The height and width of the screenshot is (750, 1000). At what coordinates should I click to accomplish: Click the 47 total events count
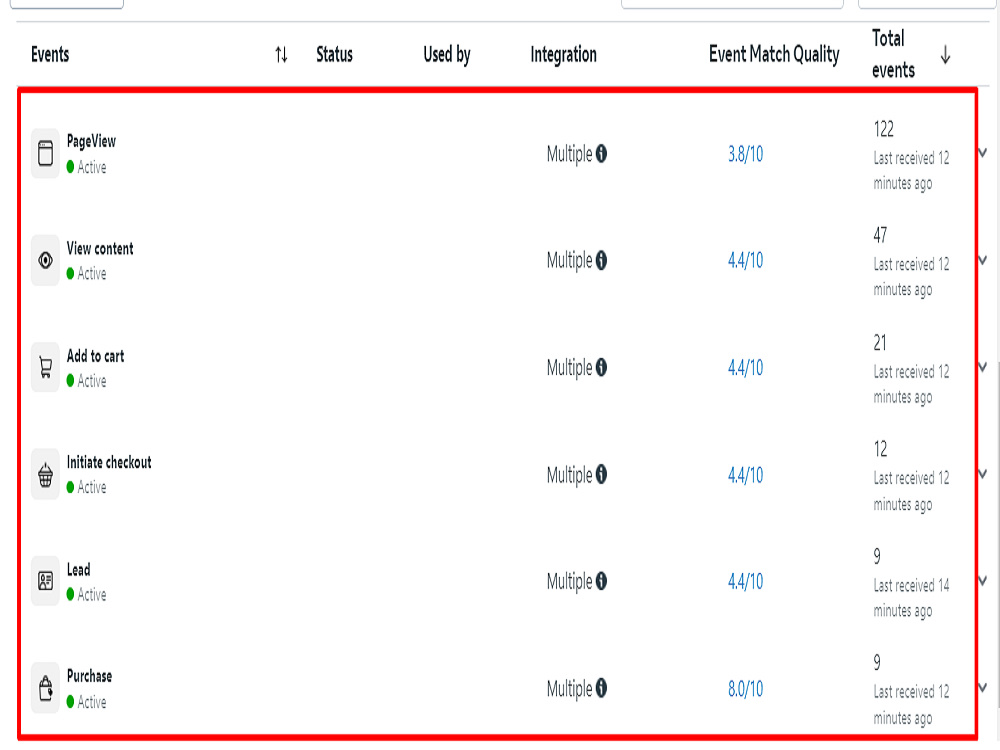pos(880,235)
